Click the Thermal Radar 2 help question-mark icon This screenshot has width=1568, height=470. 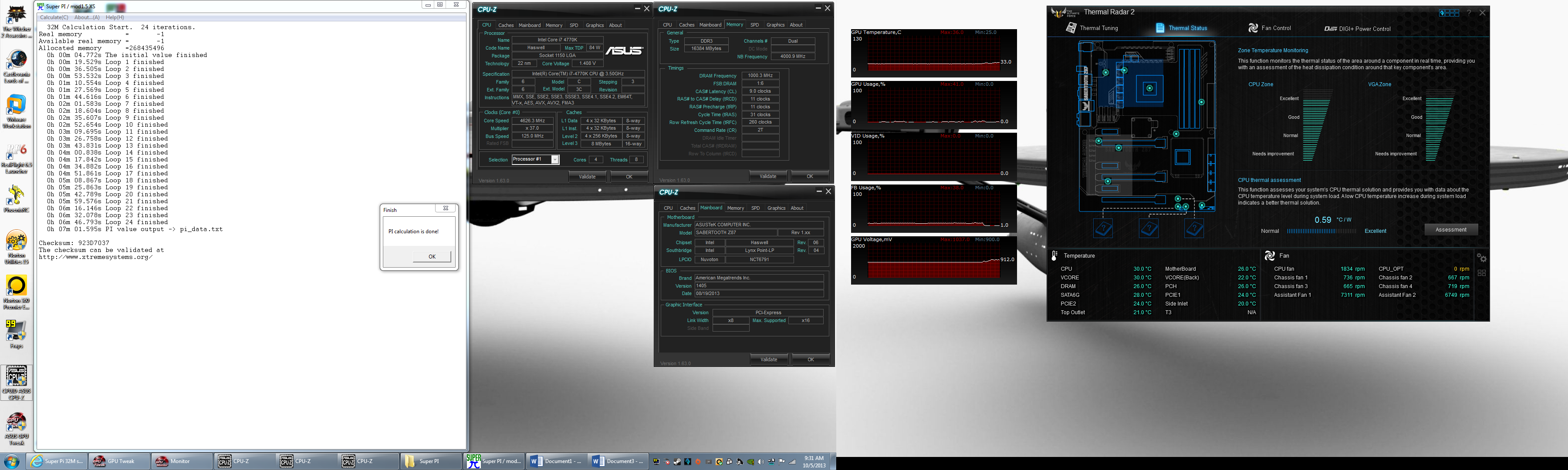pos(1469,13)
